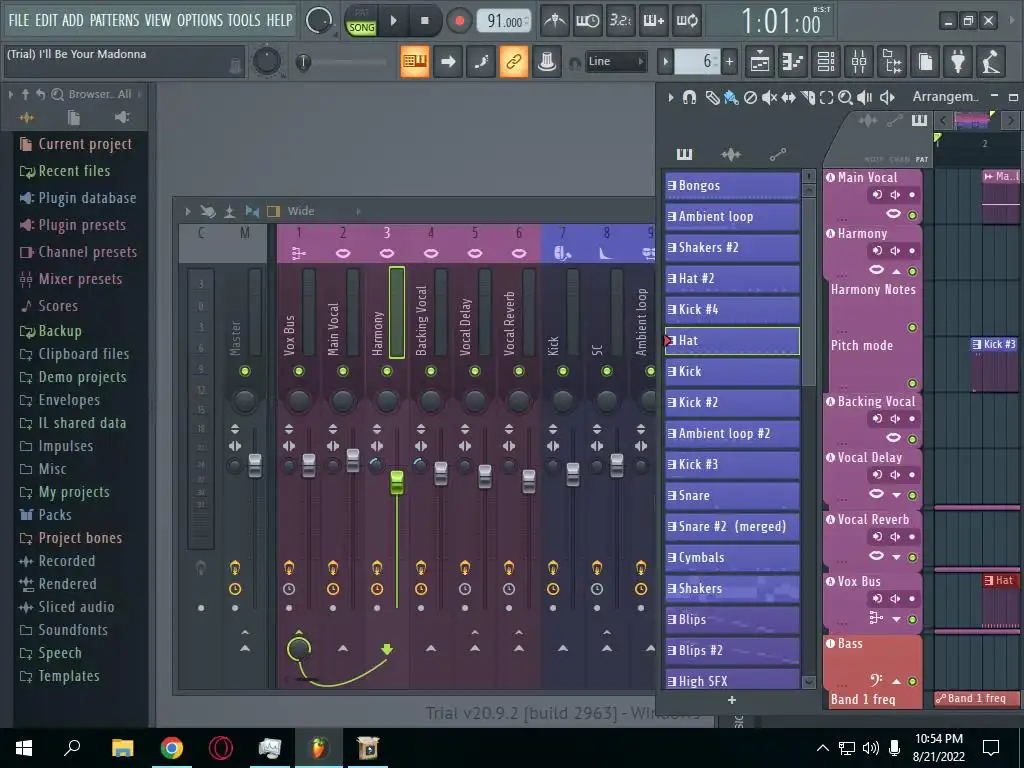
Task: Click the main volume knob beside the HELP menu
Action: 319,21
